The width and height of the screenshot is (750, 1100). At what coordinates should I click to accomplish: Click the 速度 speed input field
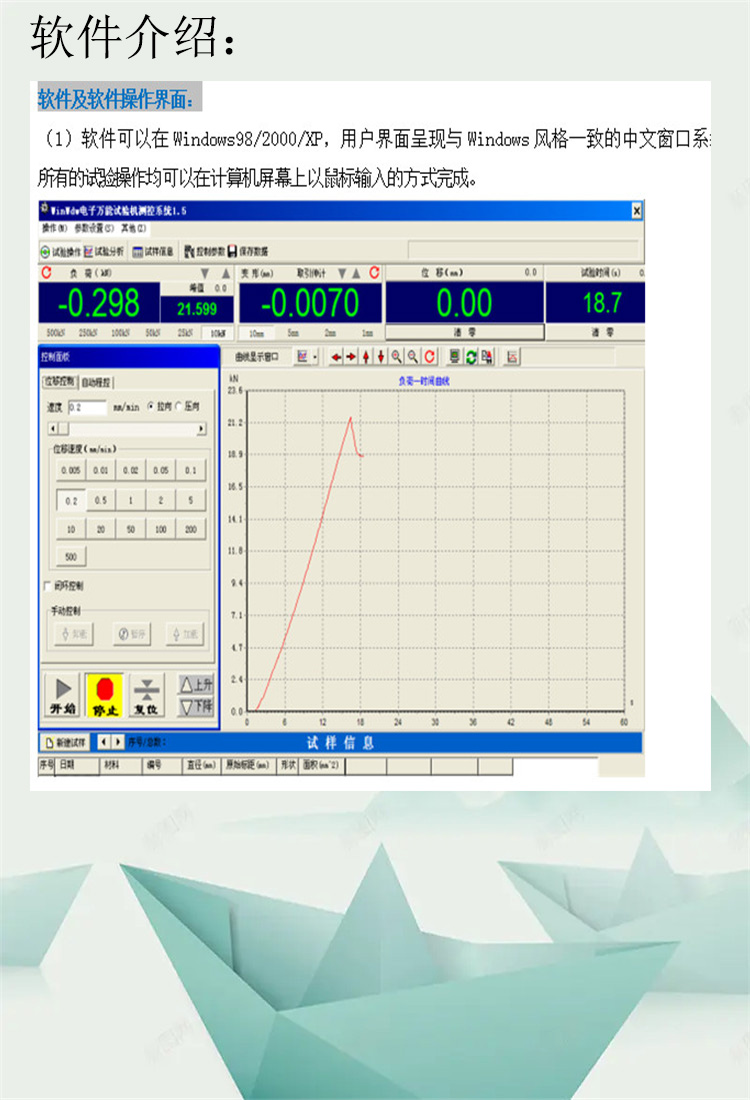[87, 407]
